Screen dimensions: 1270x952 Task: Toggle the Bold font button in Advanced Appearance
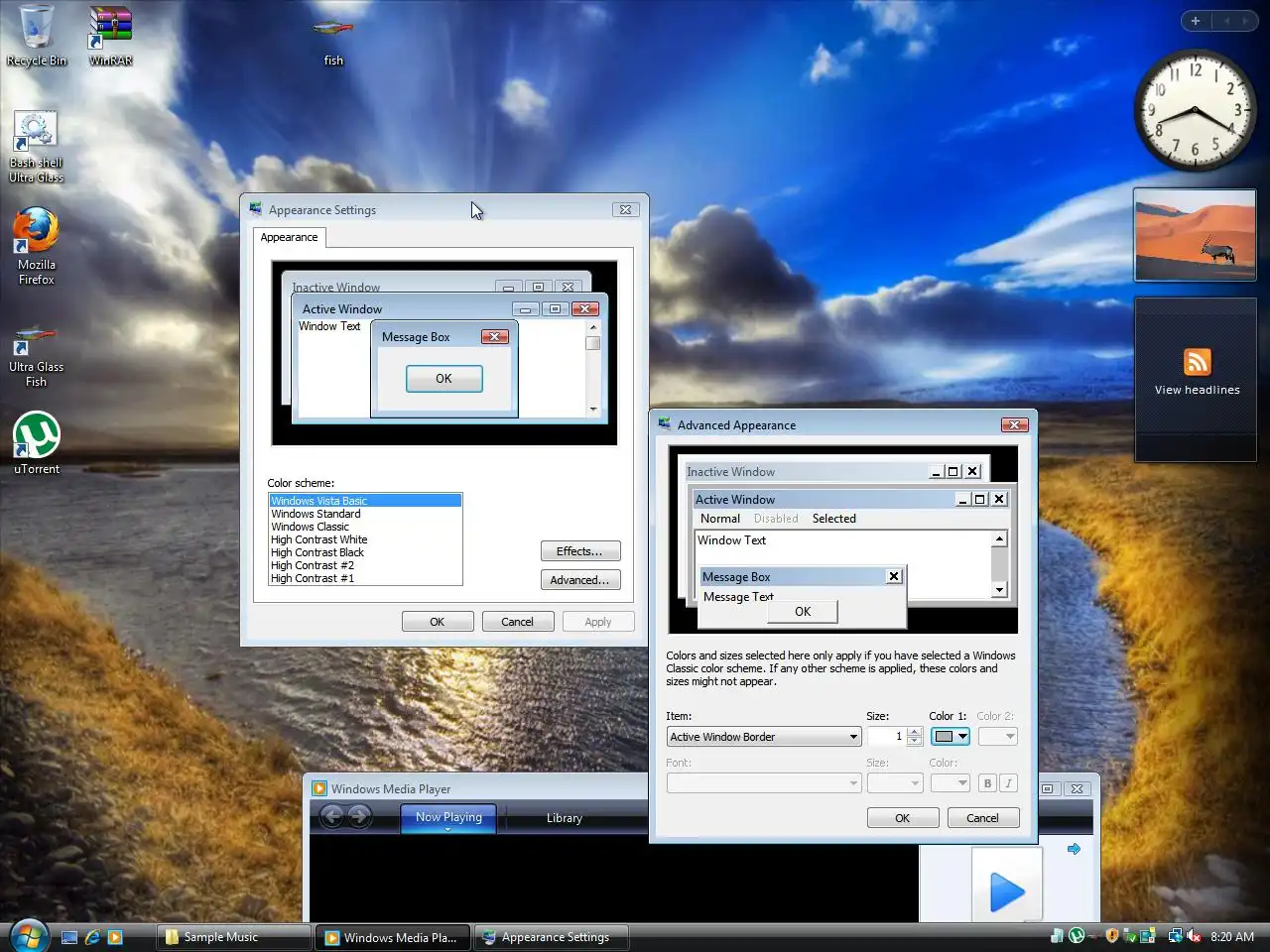[987, 783]
